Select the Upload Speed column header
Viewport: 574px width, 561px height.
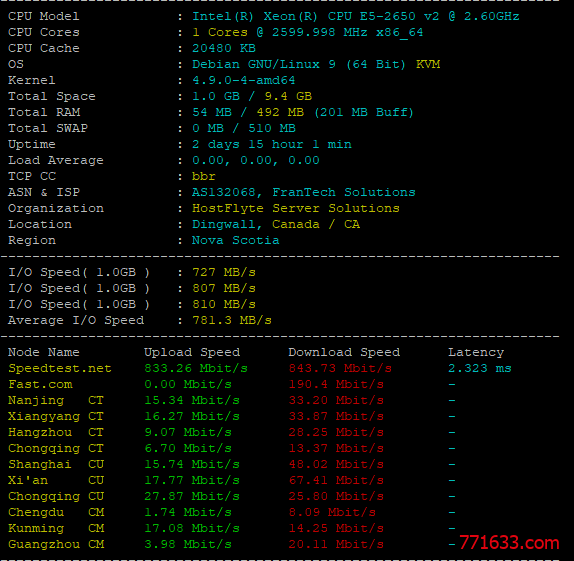192,352
